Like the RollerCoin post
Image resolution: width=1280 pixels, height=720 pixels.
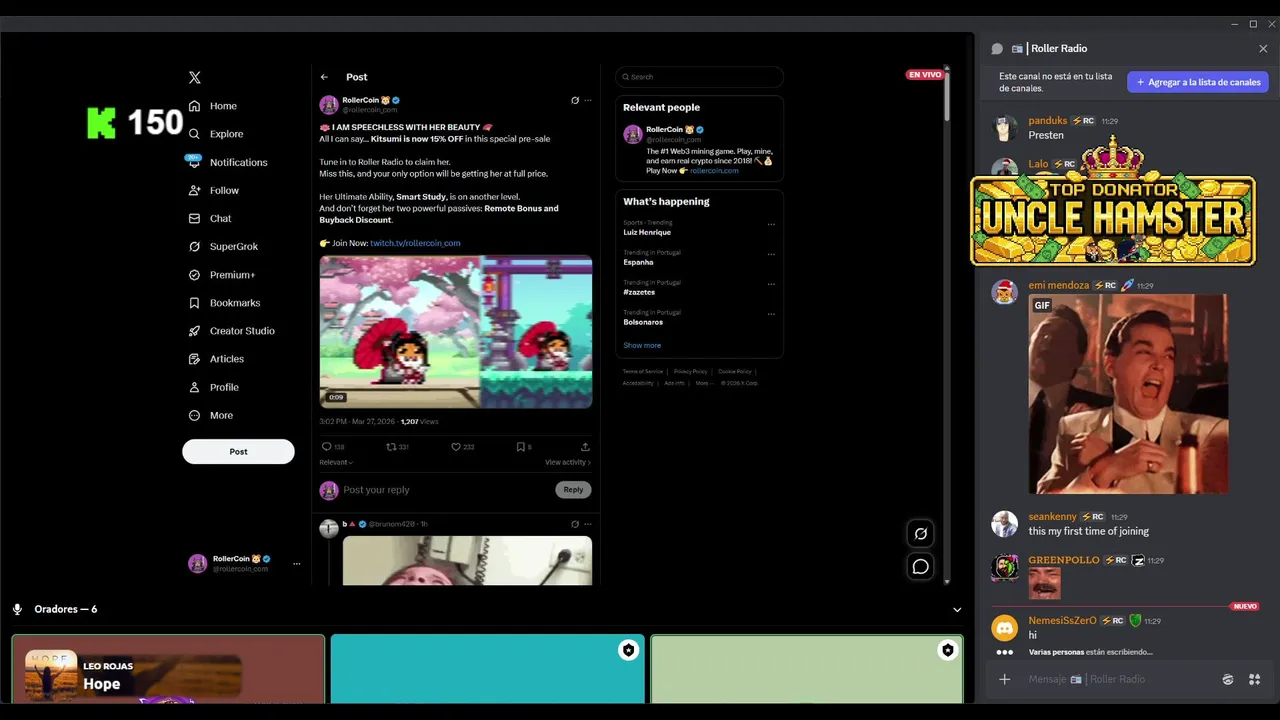456,447
